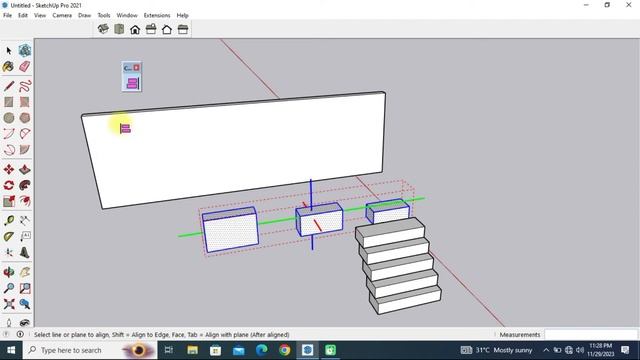Select the Arc tool

pos(9,134)
